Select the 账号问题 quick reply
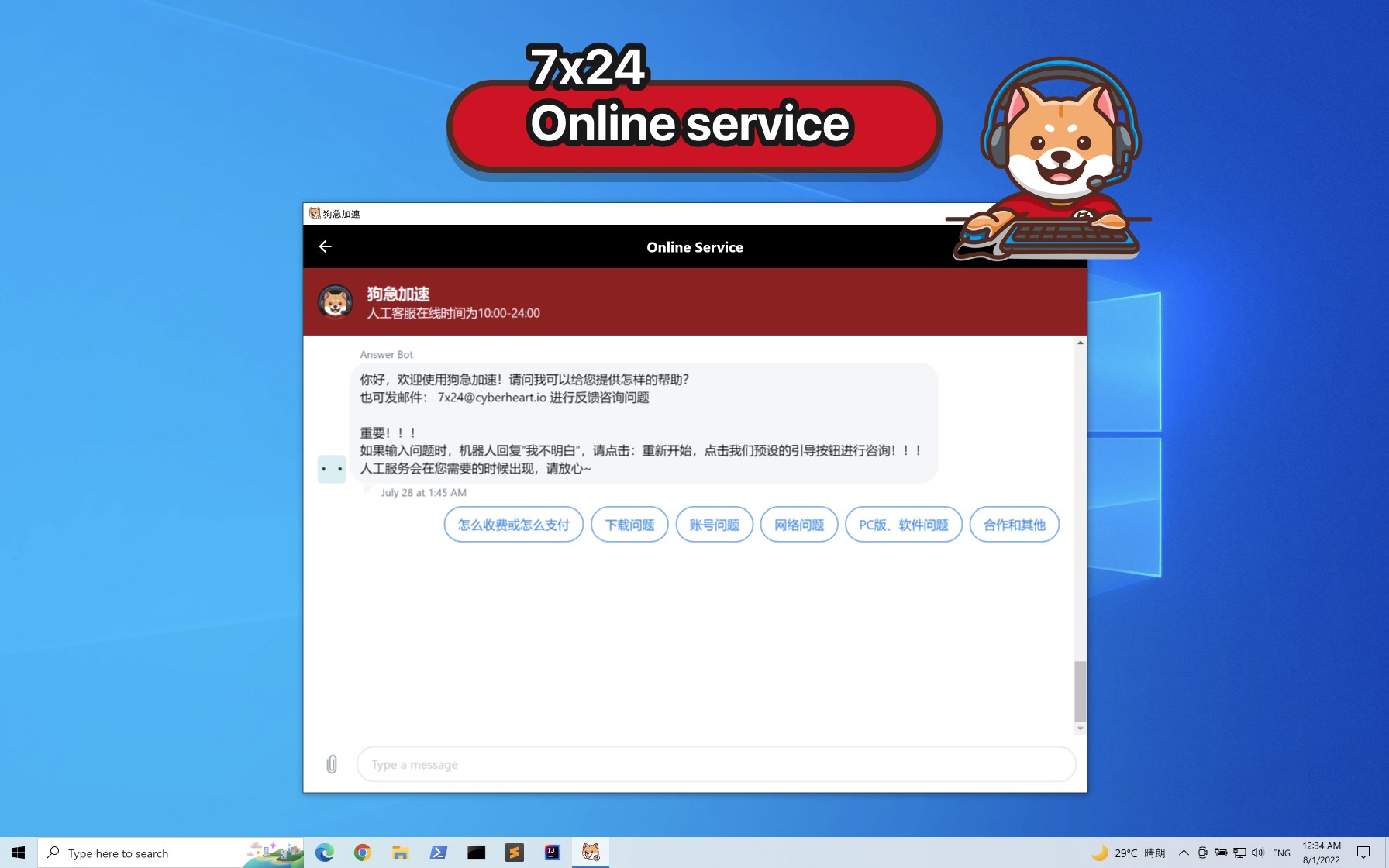This screenshot has width=1389, height=868. point(715,525)
